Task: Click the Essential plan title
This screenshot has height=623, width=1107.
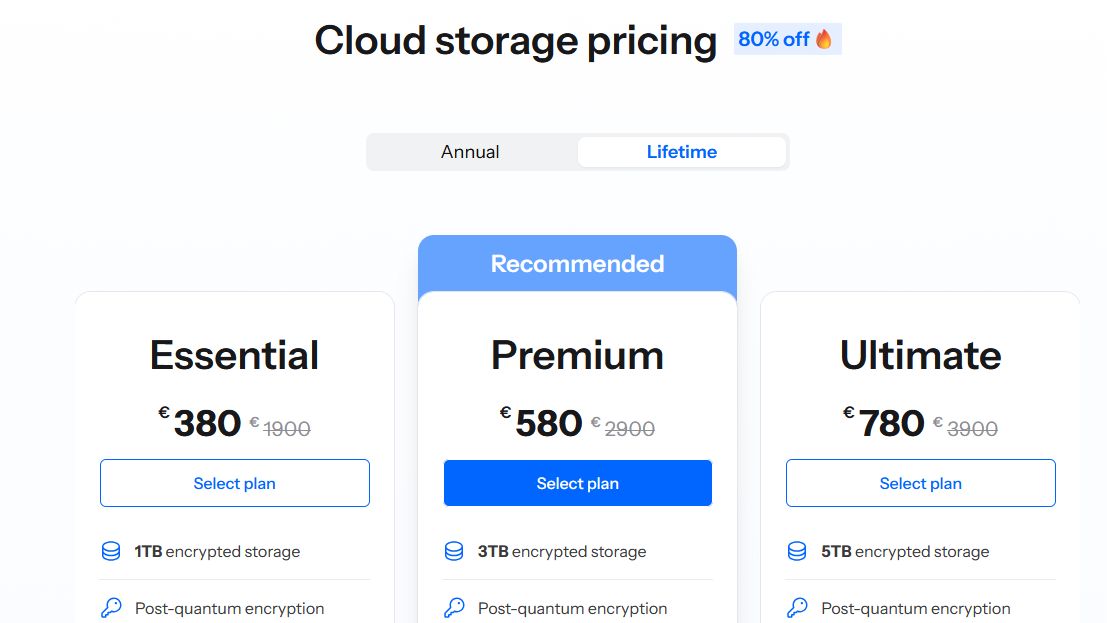Action: [x=235, y=355]
